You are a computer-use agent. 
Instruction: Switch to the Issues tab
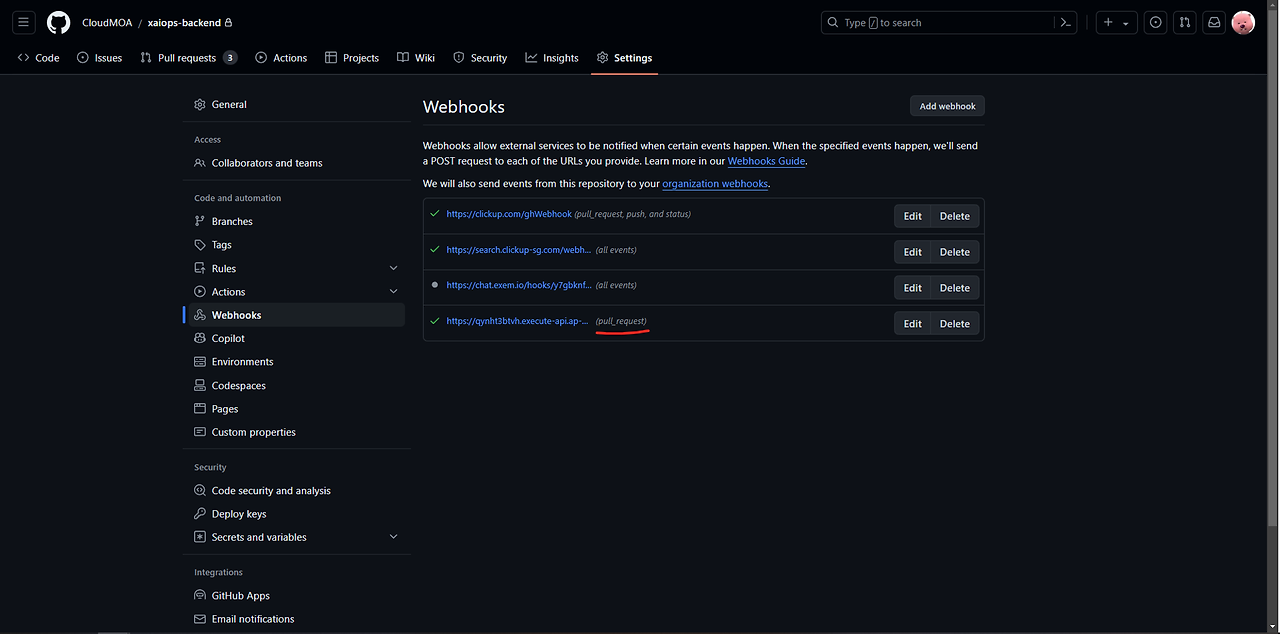pos(99,58)
